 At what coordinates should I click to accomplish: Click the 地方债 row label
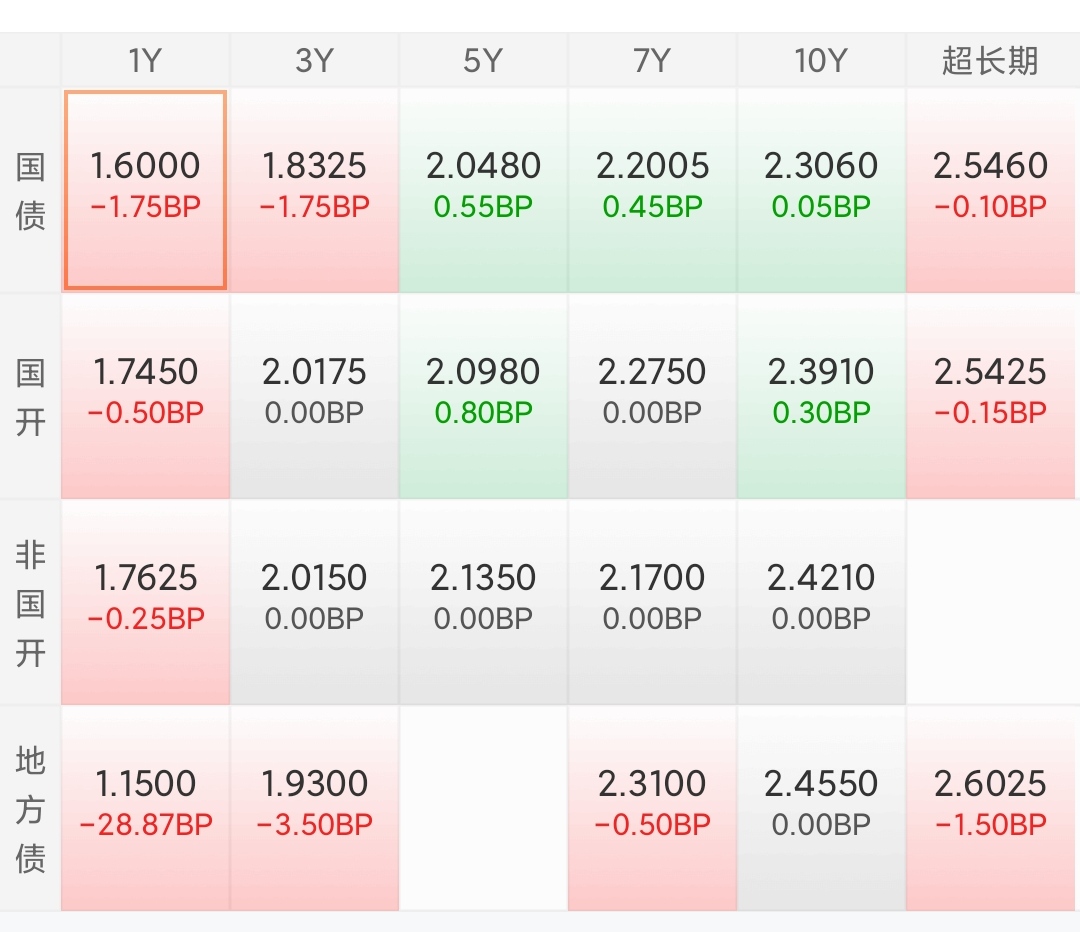pyautogui.click(x=30, y=808)
